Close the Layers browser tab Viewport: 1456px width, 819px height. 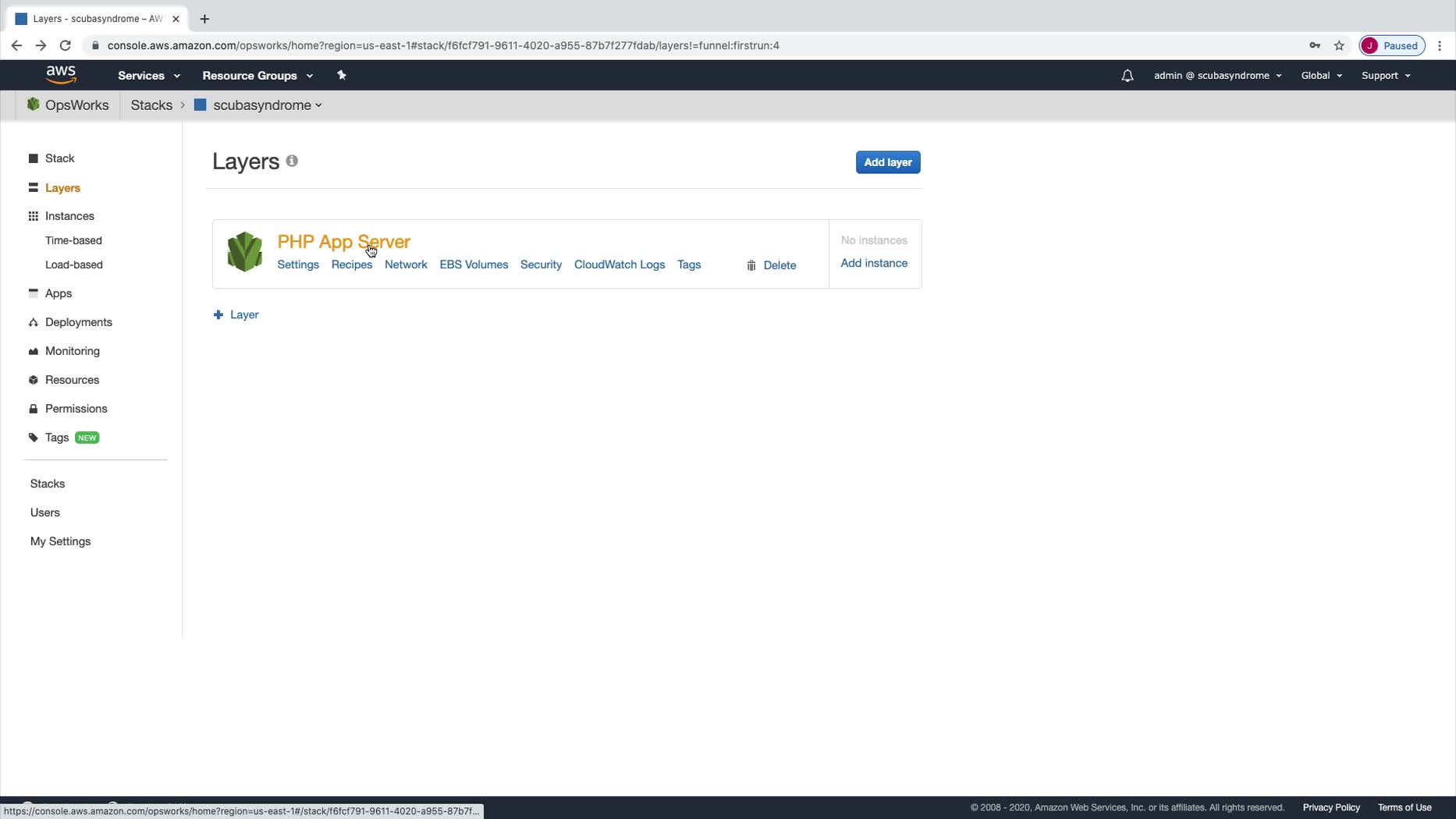pyautogui.click(x=176, y=19)
